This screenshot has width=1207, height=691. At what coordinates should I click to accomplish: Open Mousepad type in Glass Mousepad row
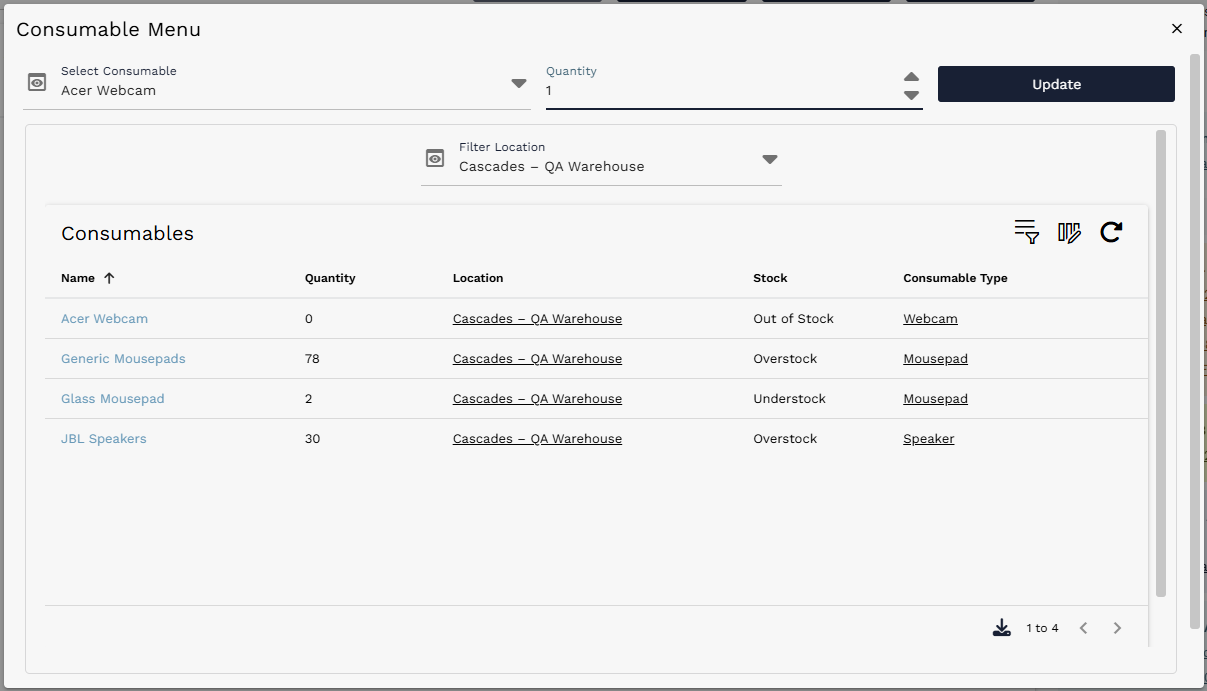tap(935, 399)
